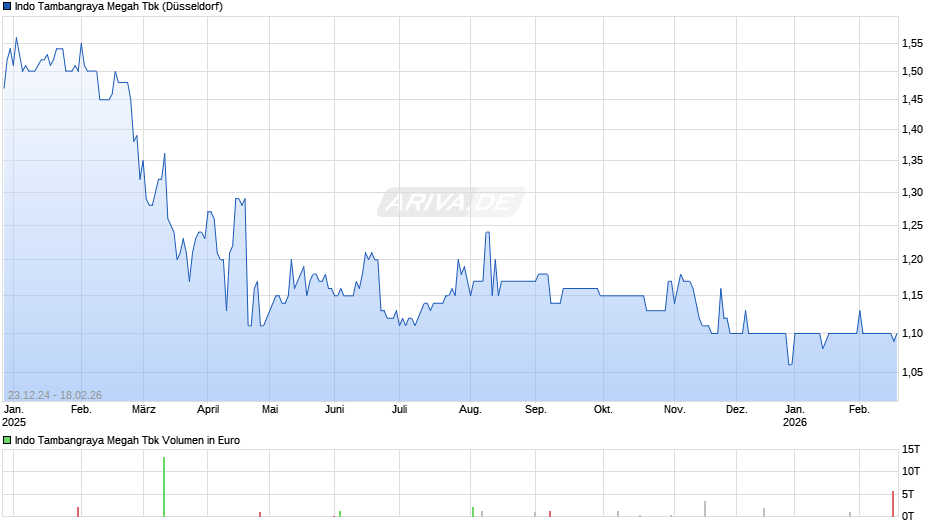Click the 1,40 price axis label
Viewport: 940px width, 526px height.
point(912,130)
